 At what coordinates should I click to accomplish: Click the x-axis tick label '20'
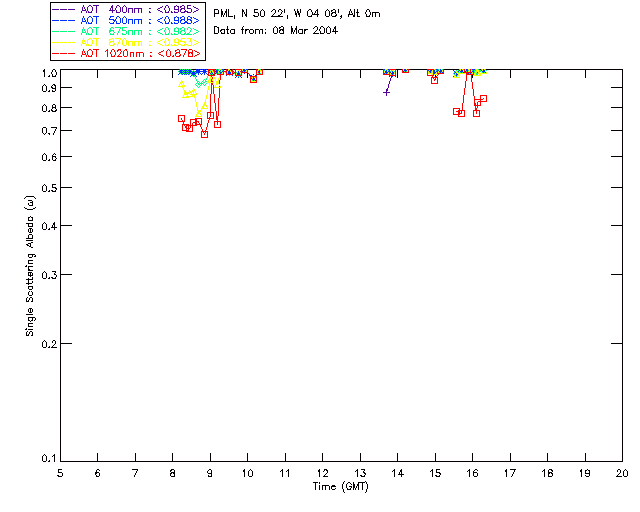(x=622, y=473)
